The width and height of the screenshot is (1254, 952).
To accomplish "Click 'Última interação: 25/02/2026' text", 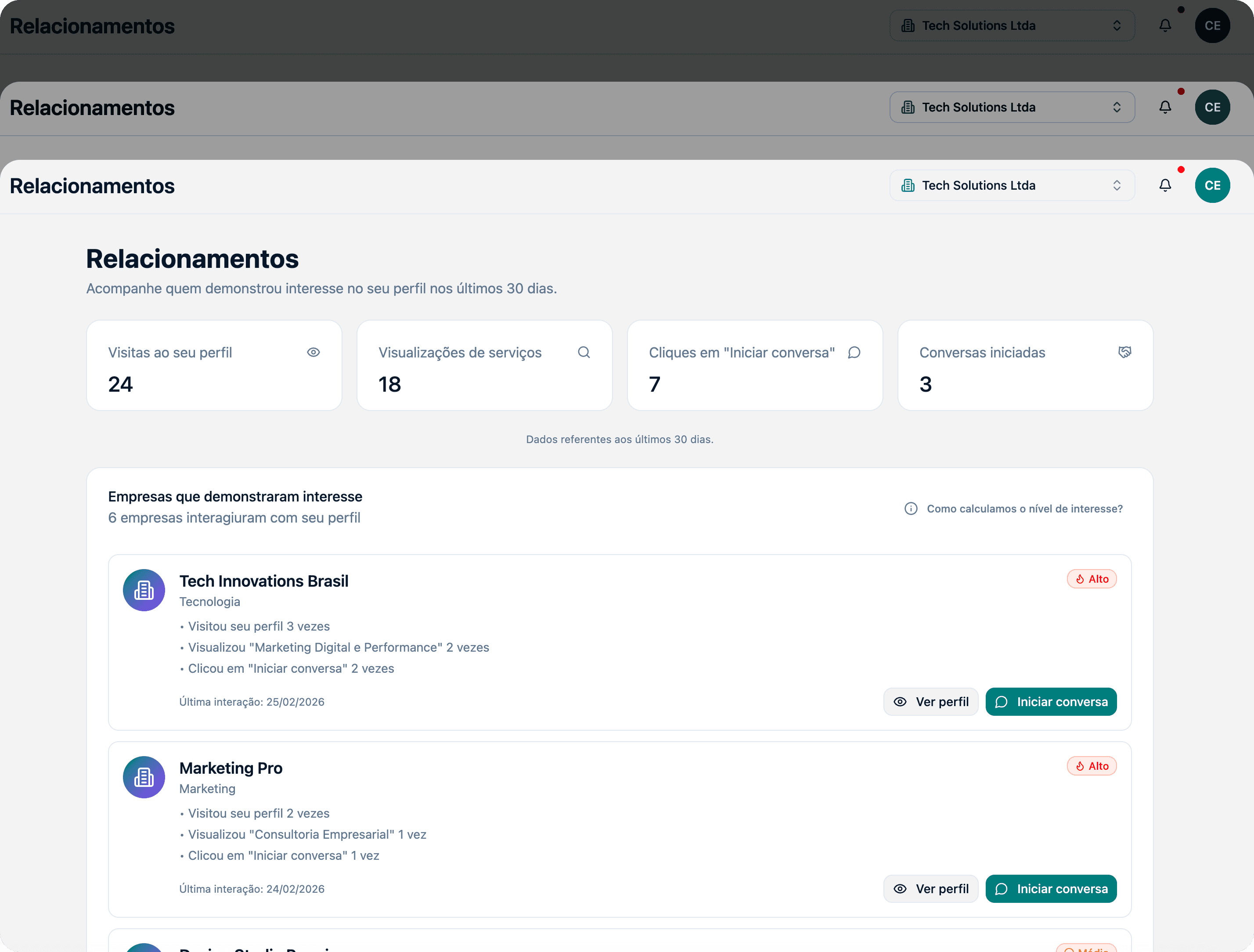I will click(x=252, y=702).
